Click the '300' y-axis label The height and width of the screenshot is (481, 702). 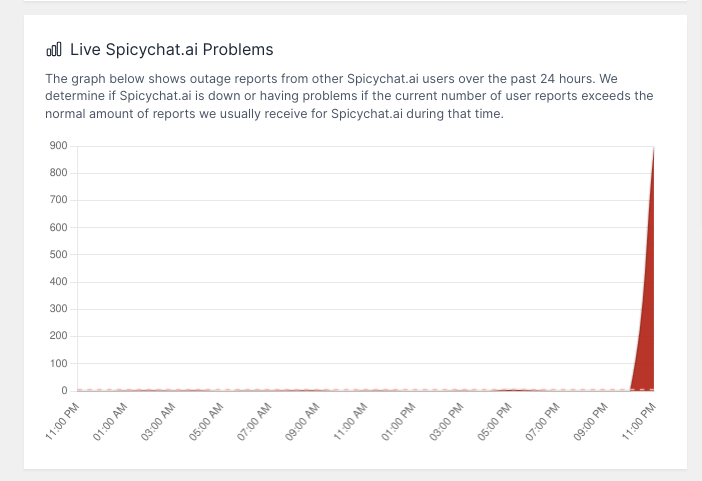pos(59,309)
